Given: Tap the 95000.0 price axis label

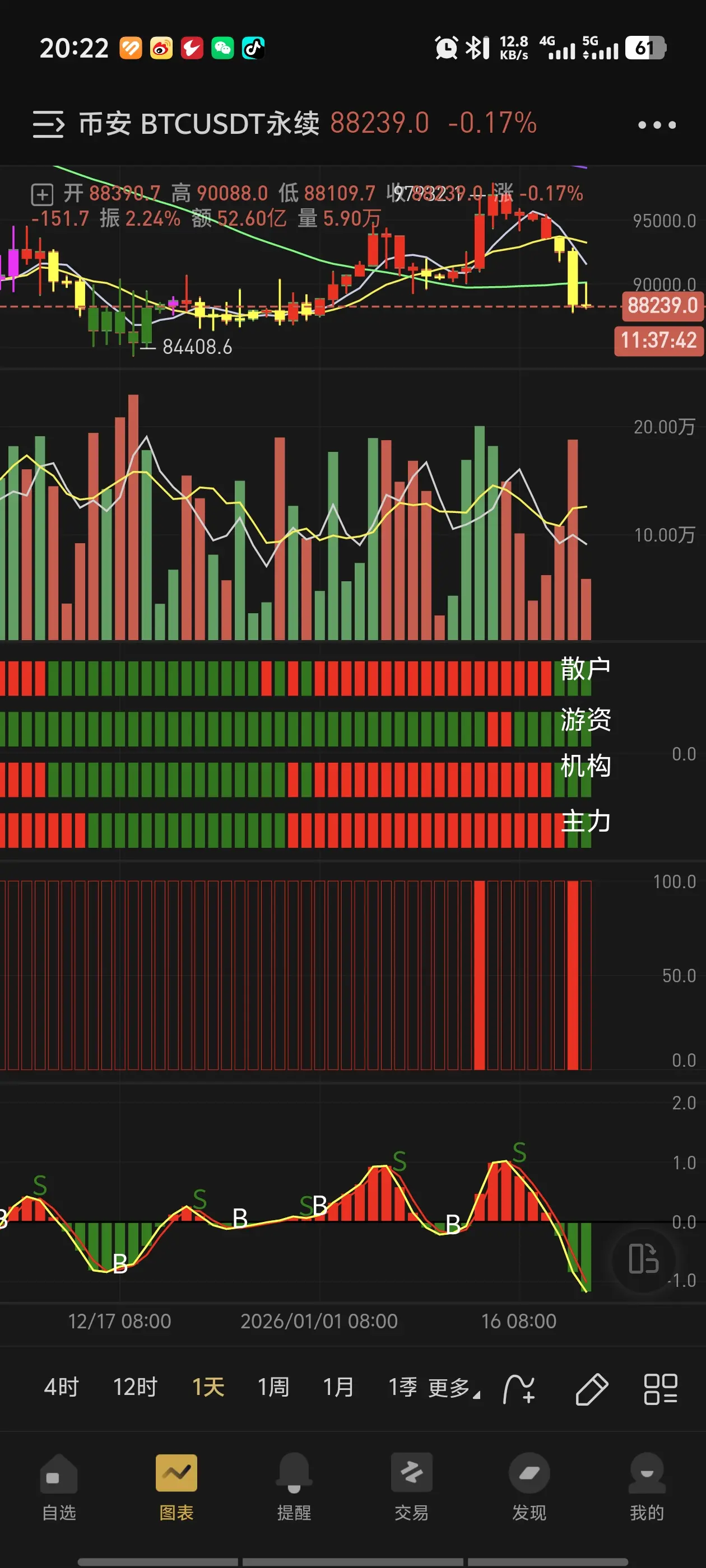Looking at the screenshot, I should (664, 221).
